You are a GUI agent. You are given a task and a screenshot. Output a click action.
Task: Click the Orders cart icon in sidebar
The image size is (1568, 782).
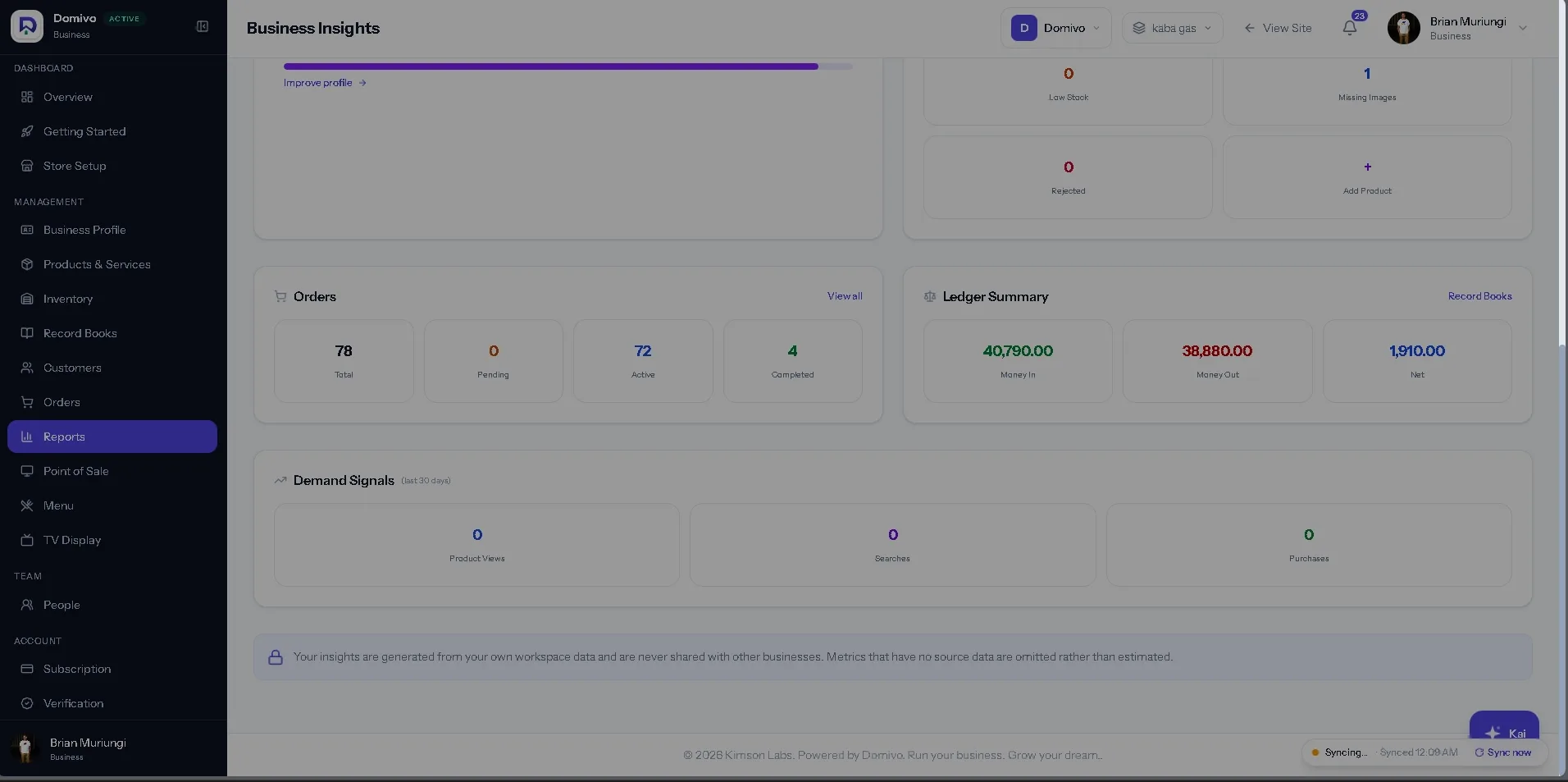[x=27, y=402]
